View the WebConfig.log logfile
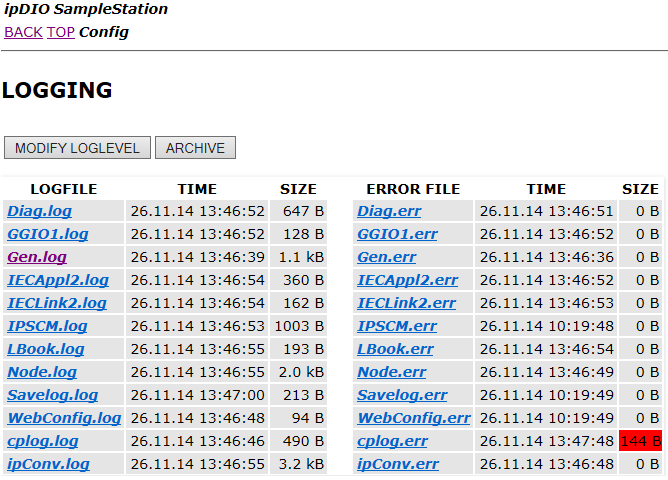Screen dimensions: 668x480 coord(64,418)
